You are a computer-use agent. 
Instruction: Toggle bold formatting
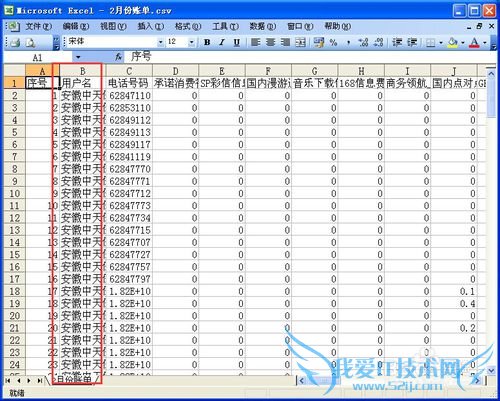[x=207, y=42]
